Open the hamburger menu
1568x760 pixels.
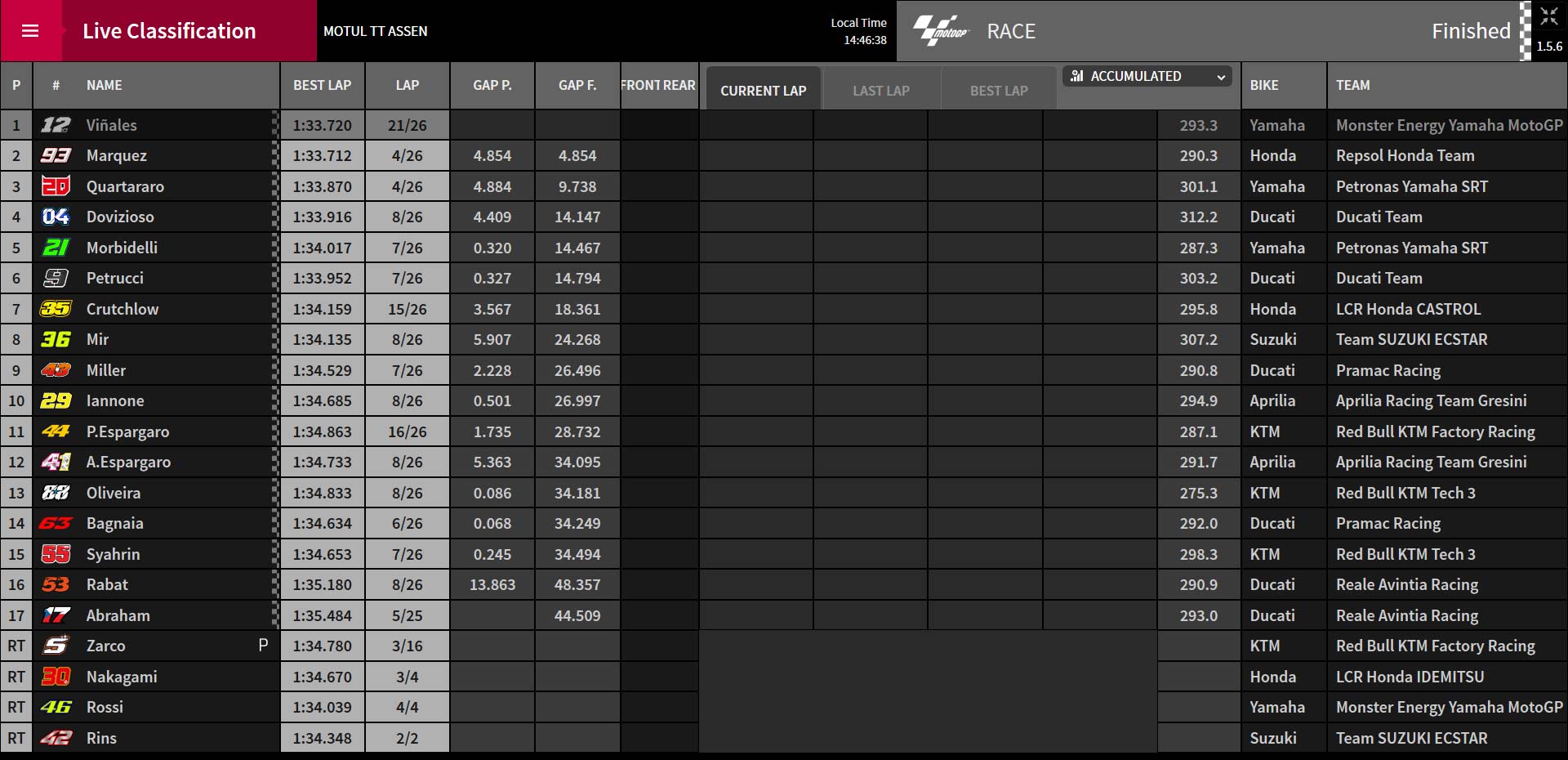(x=30, y=31)
